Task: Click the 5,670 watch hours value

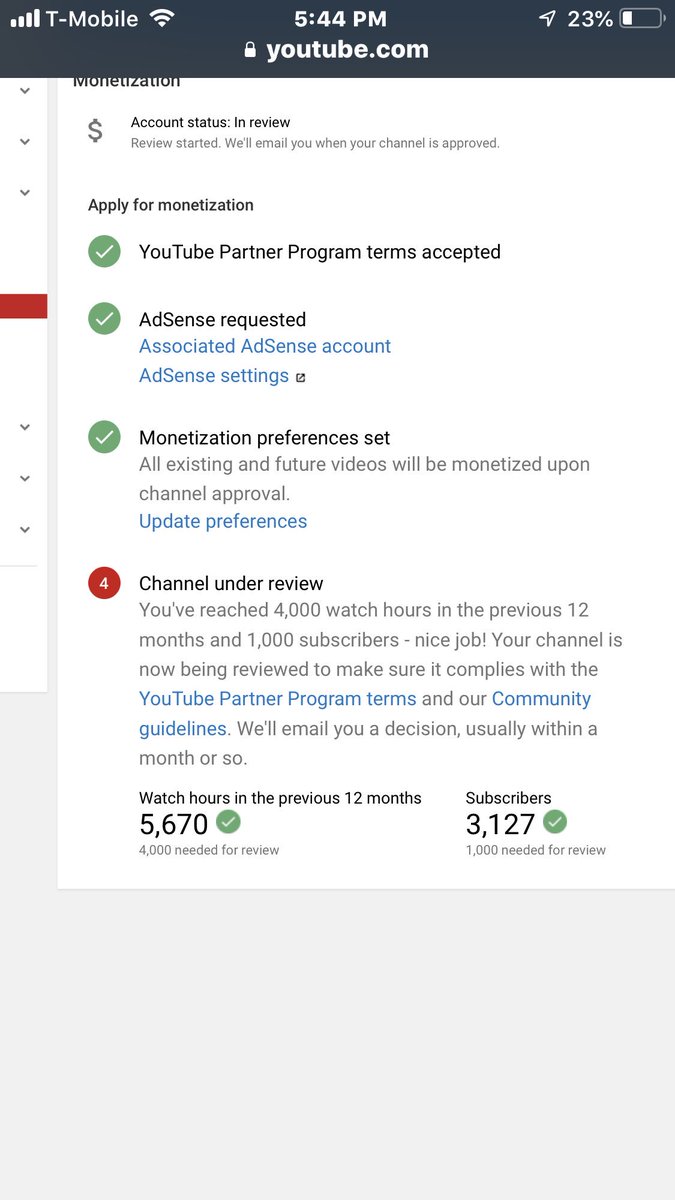Action: (x=173, y=824)
